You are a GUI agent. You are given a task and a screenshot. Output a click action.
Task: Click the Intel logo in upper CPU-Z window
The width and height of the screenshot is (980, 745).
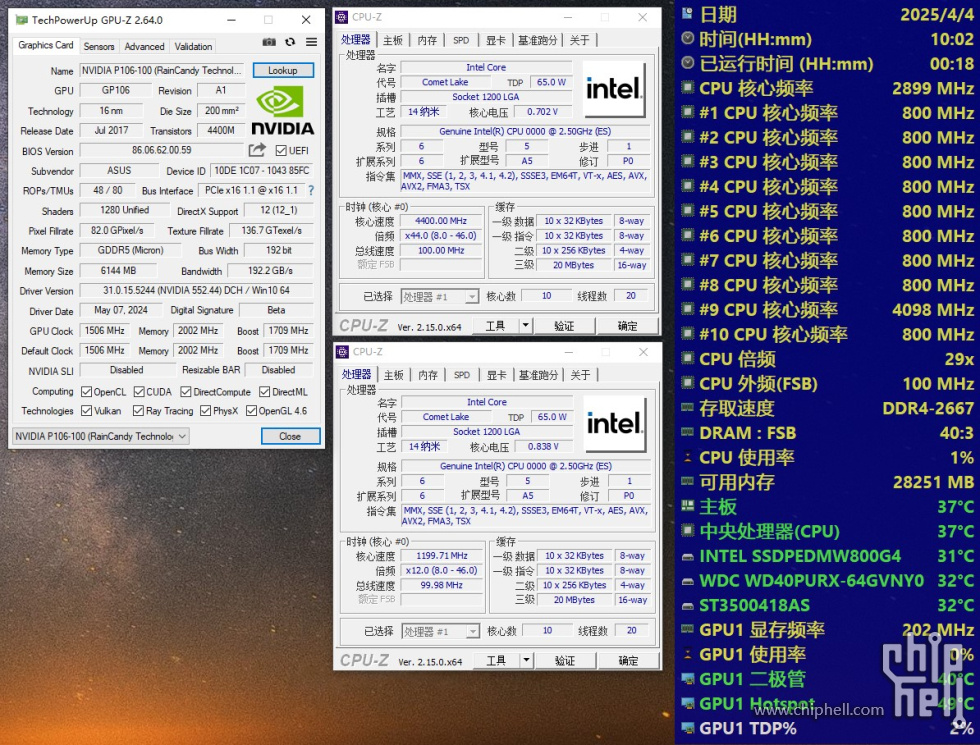[x=613, y=89]
